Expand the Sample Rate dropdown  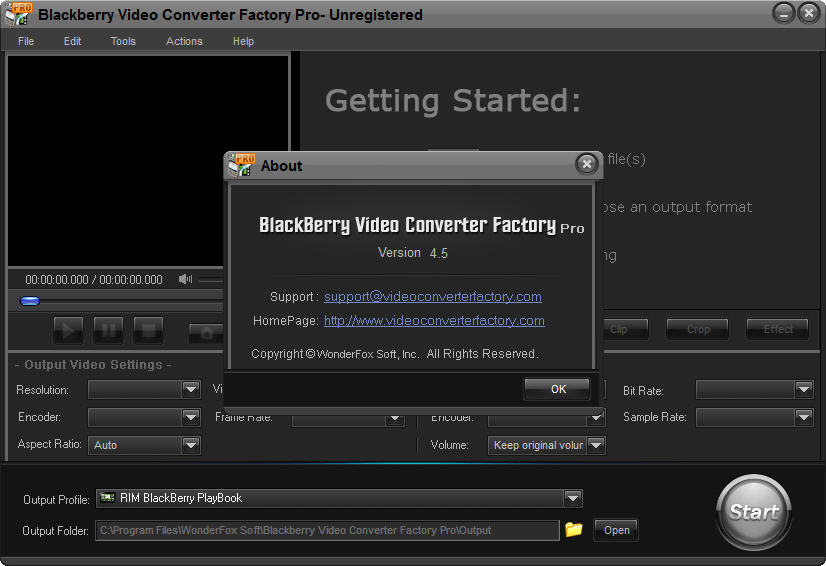804,417
